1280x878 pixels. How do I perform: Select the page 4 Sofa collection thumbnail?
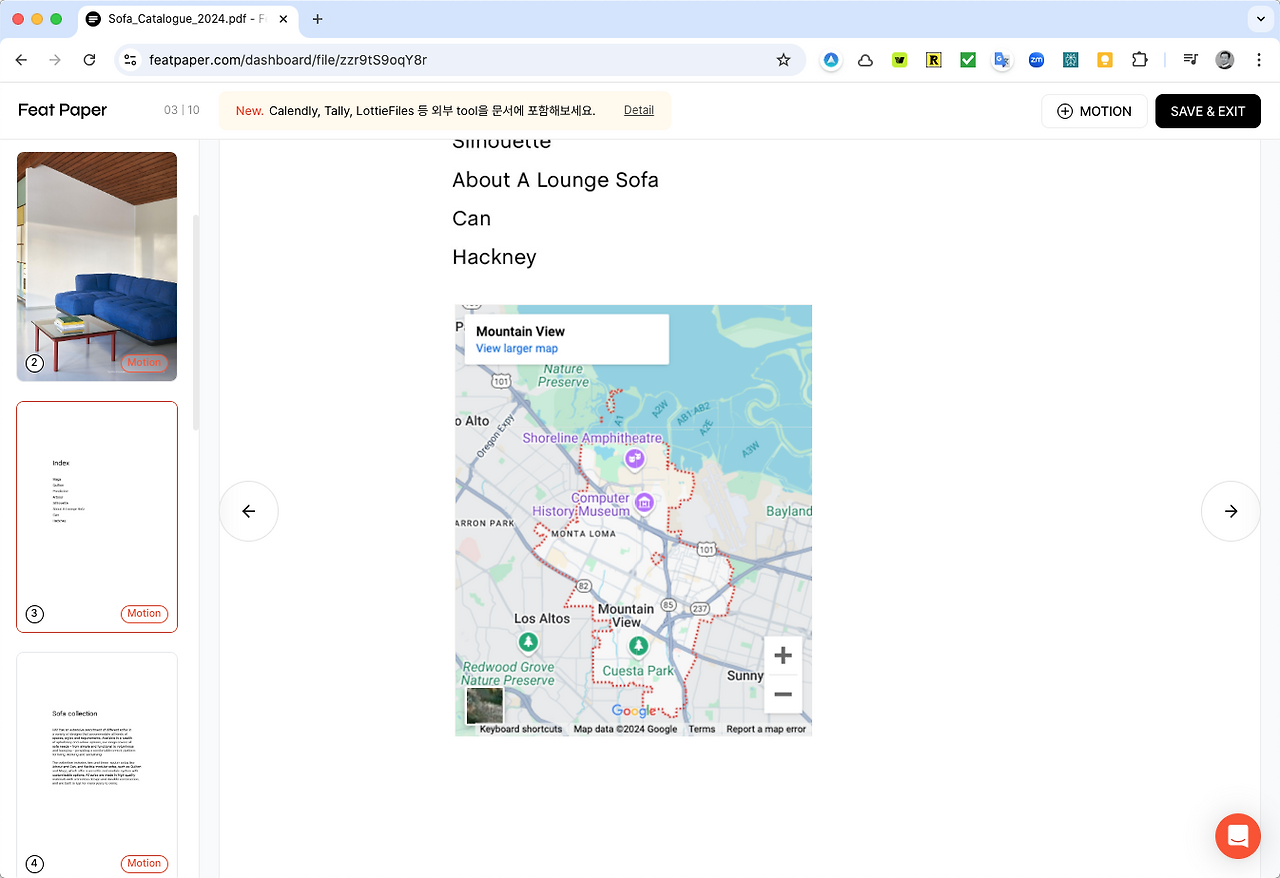tap(97, 765)
